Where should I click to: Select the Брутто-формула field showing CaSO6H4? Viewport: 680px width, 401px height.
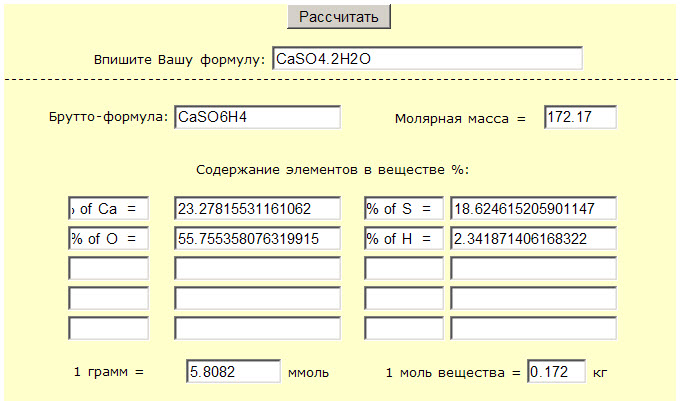(x=257, y=118)
